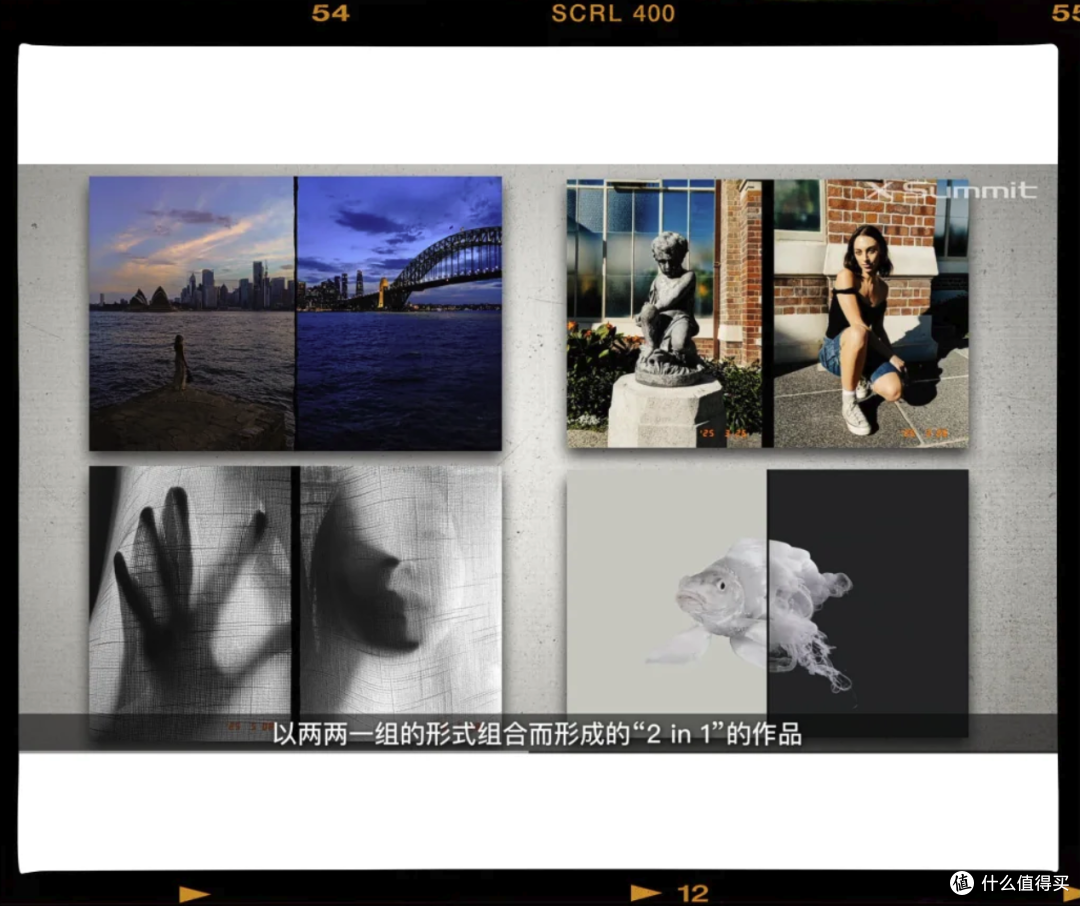Click the "SCRL 400" film border label
The height and width of the screenshot is (906, 1080).
[x=613, y=13]
